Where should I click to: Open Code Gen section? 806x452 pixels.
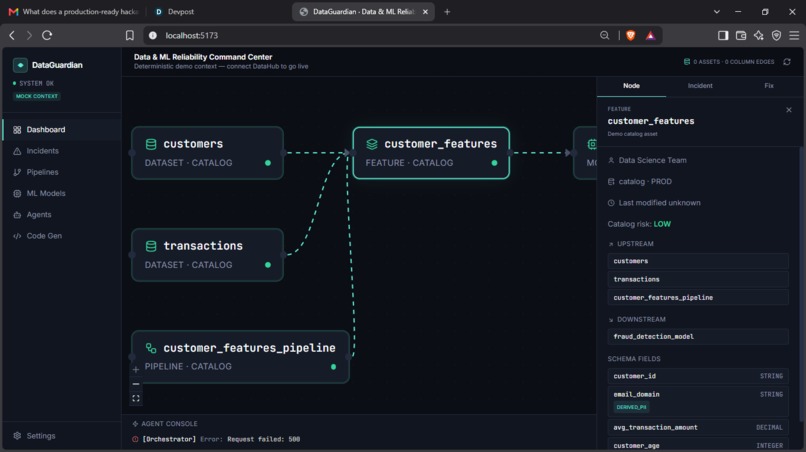[62, 236]
